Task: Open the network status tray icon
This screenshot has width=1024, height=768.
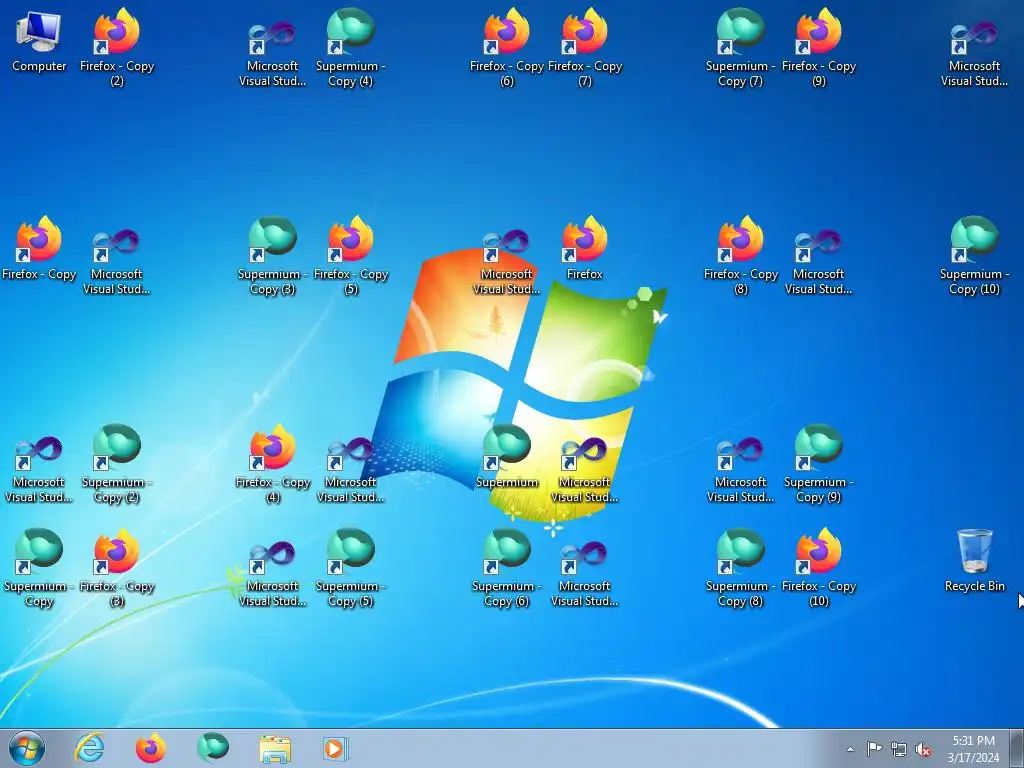Action: (899, 749)
